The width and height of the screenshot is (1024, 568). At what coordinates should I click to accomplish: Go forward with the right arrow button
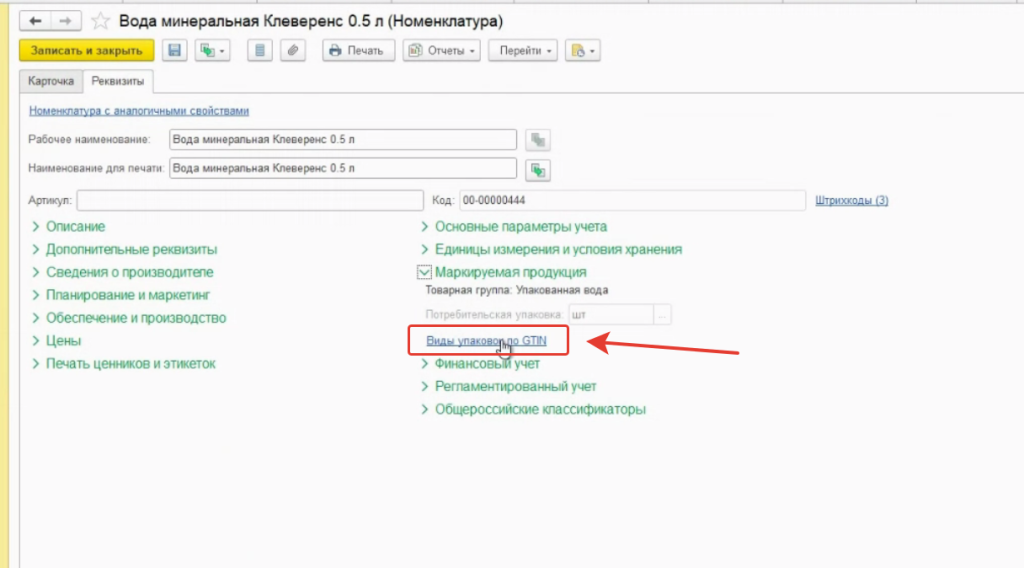tap(65, 21)
